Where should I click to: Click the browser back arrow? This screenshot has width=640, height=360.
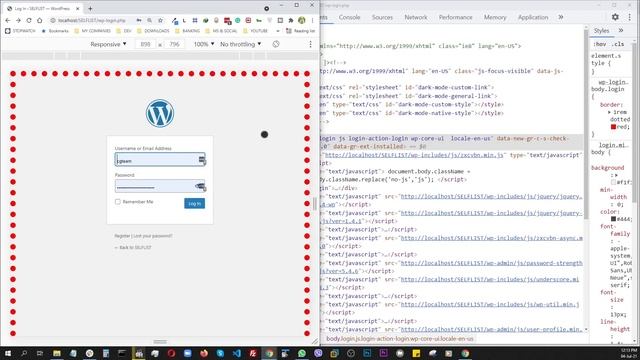[x=8, y=20]
